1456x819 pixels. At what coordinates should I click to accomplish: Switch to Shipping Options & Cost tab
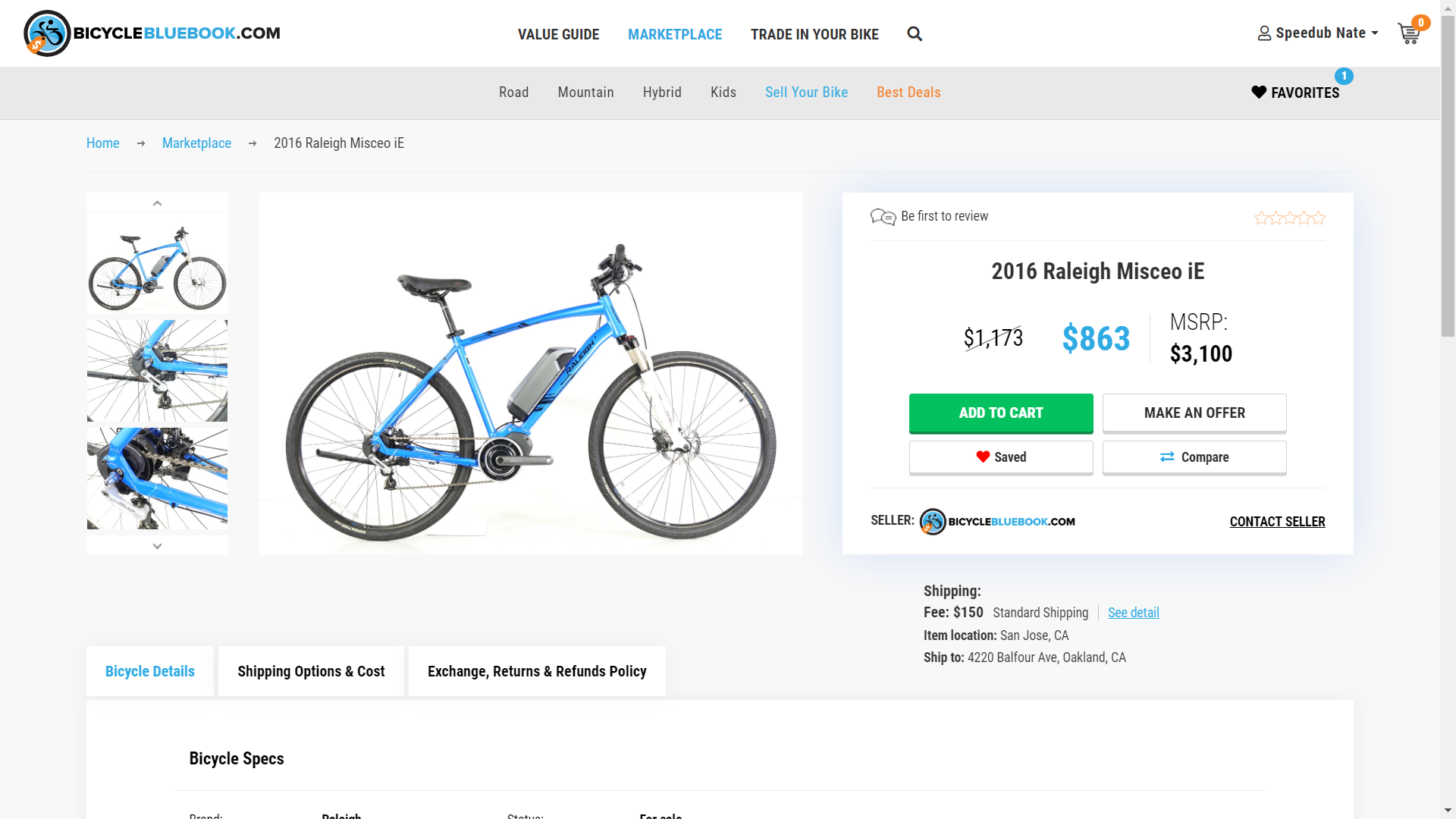click(311, 671)
